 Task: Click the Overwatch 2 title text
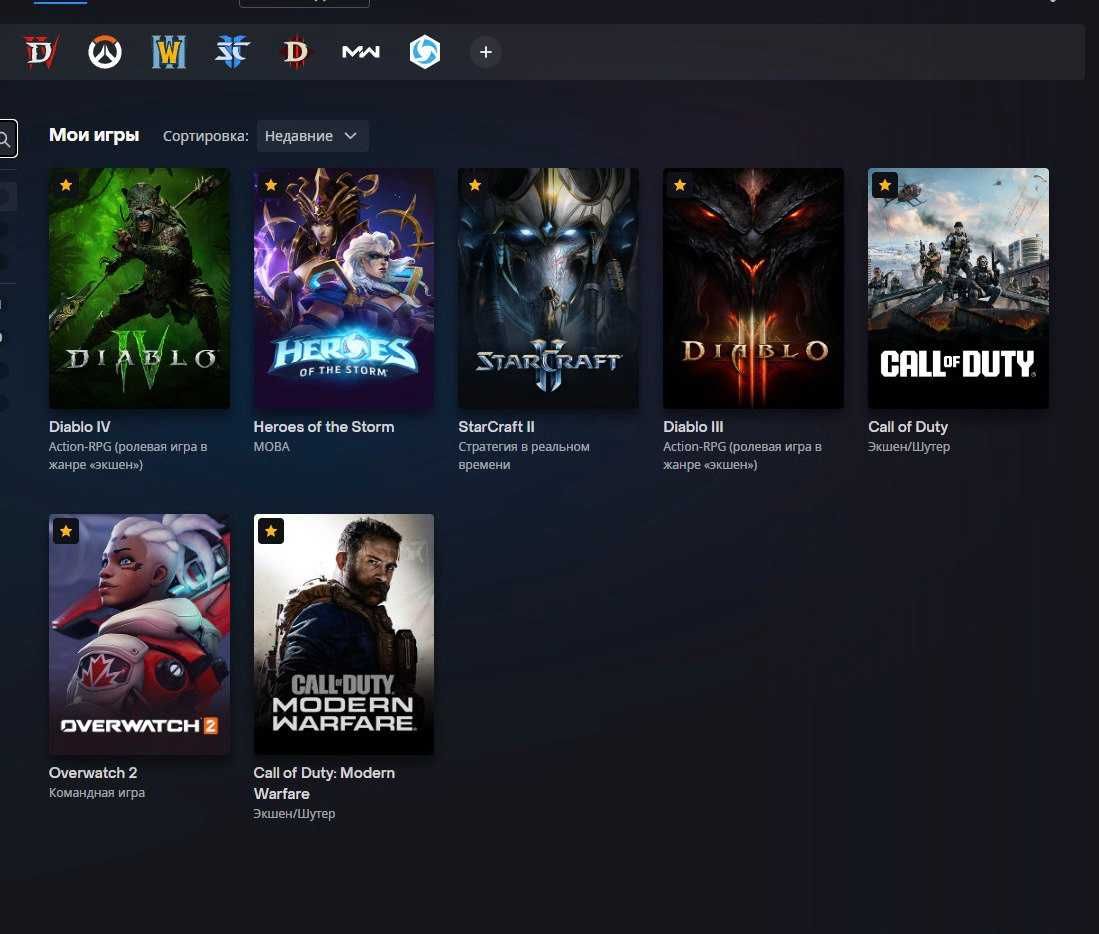pos(93,773)
